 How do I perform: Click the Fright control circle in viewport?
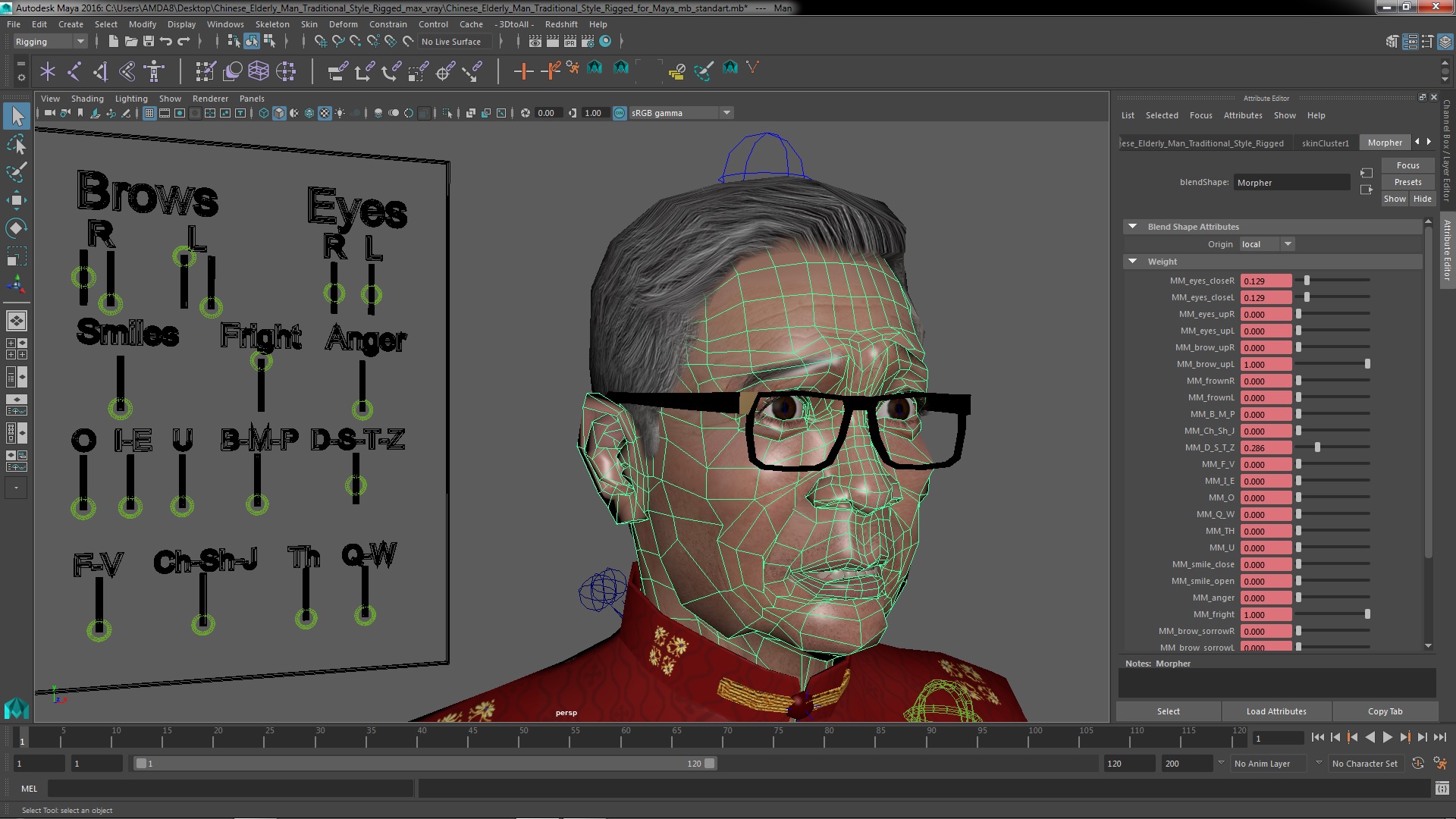[261, 362]
